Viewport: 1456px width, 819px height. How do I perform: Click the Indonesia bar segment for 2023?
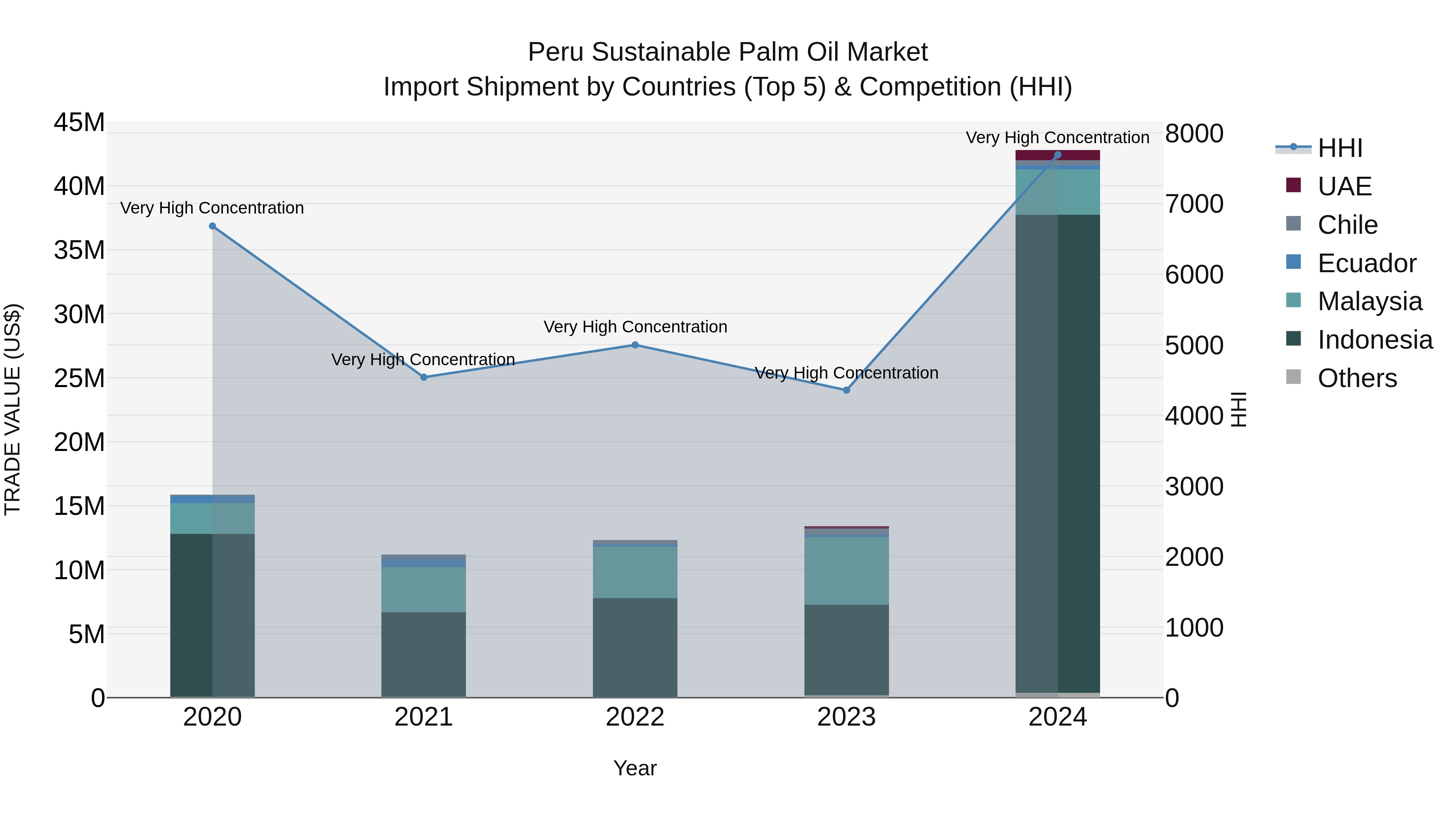[846, 650]
